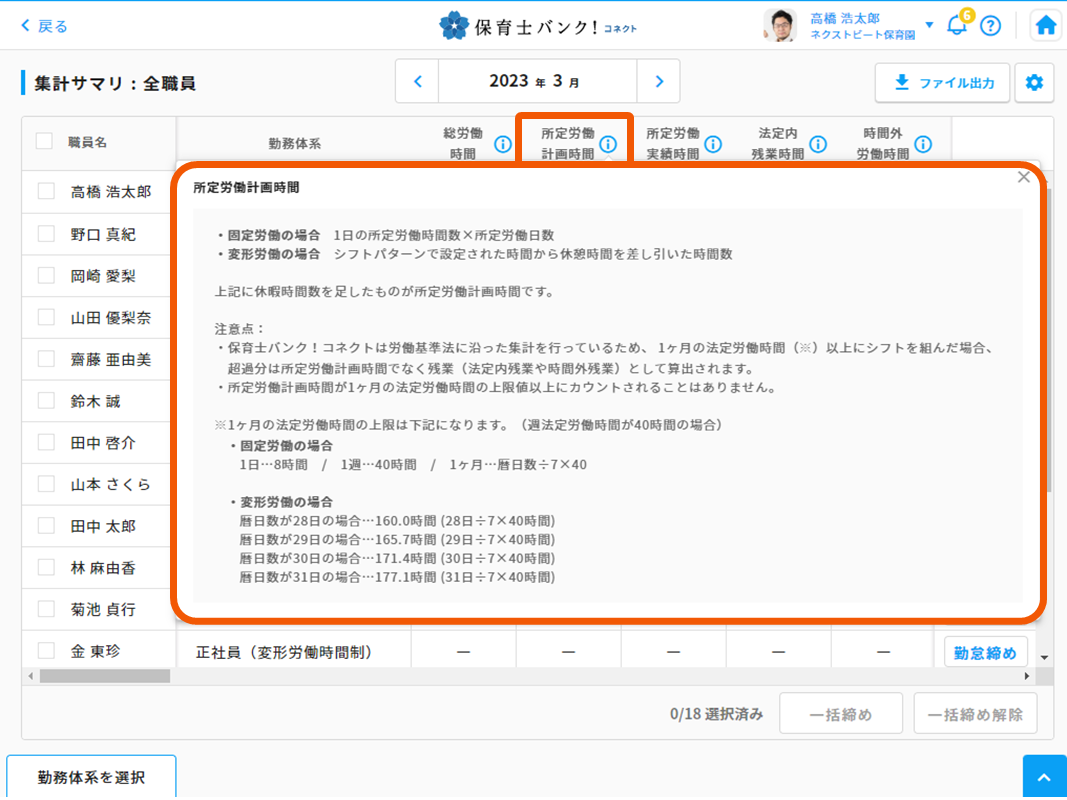1067x800 pixels.
Task: Expand the user account dropdown arrow
Action: pyautogui.click(x=929, y=25)
